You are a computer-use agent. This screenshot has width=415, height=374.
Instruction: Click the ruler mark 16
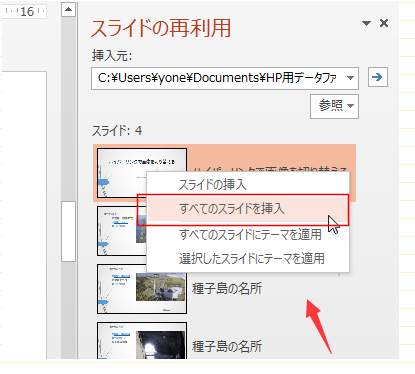[x=27, y=12]
